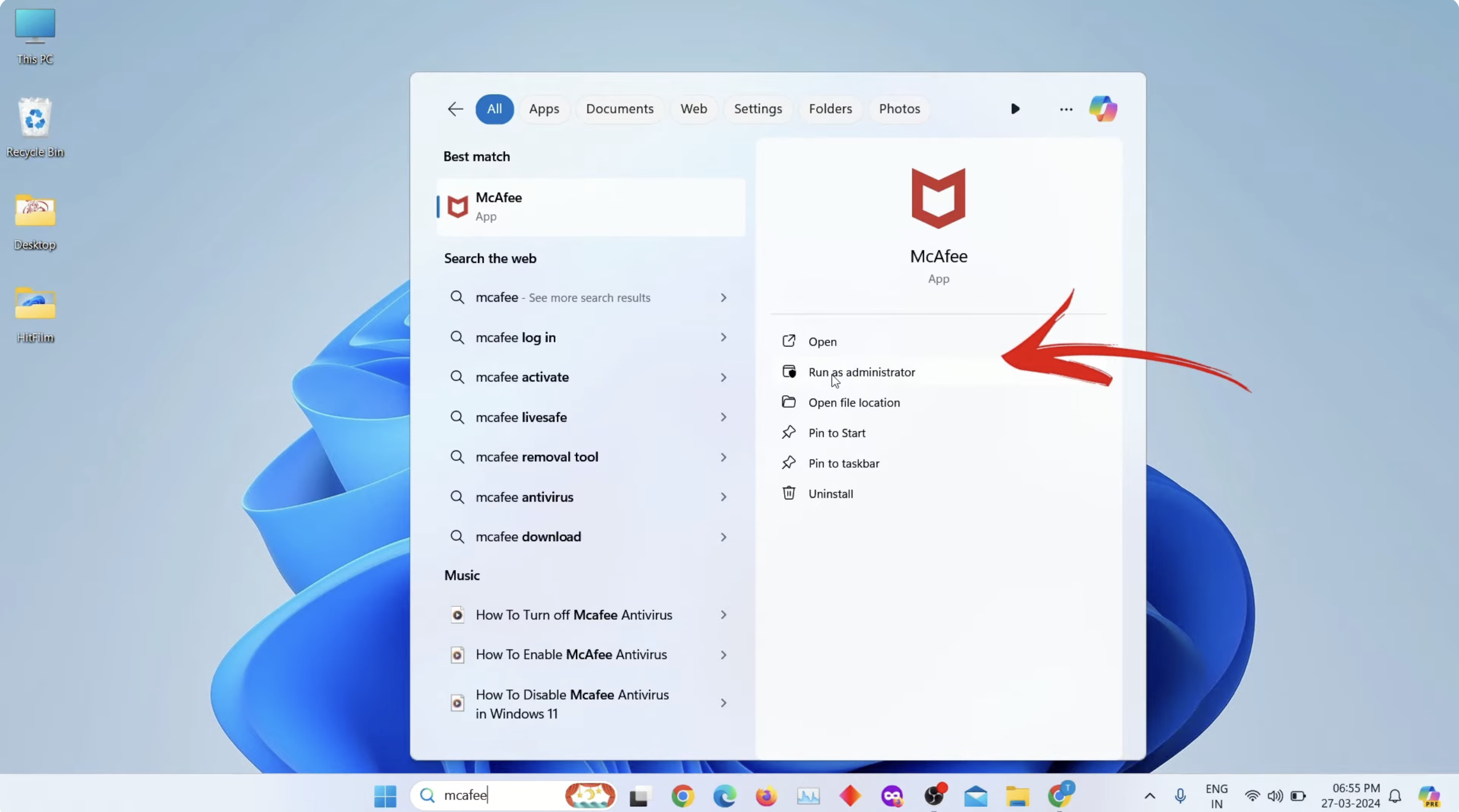Expand mcafee log in suggestion arrow

[723, 338]
